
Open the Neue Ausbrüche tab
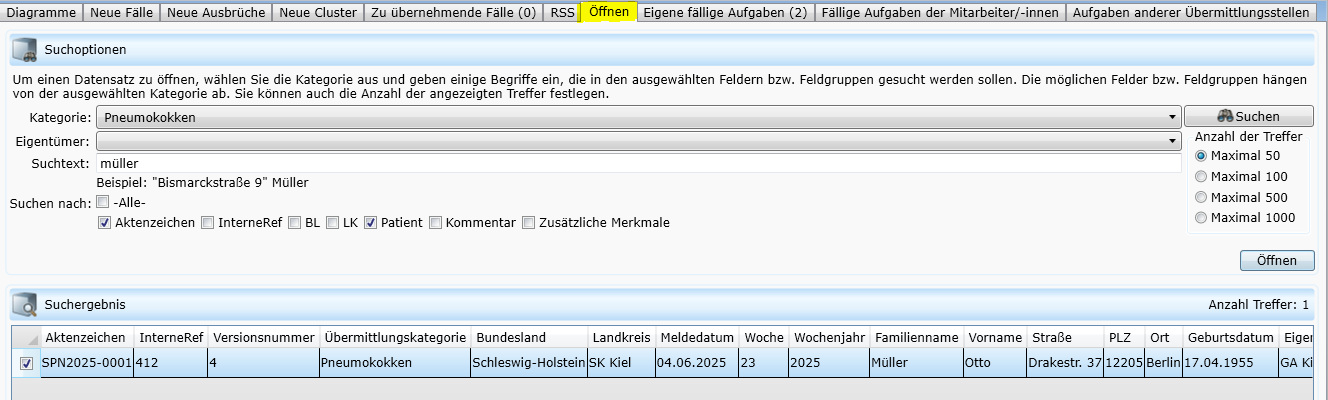(x=215, y=13)
